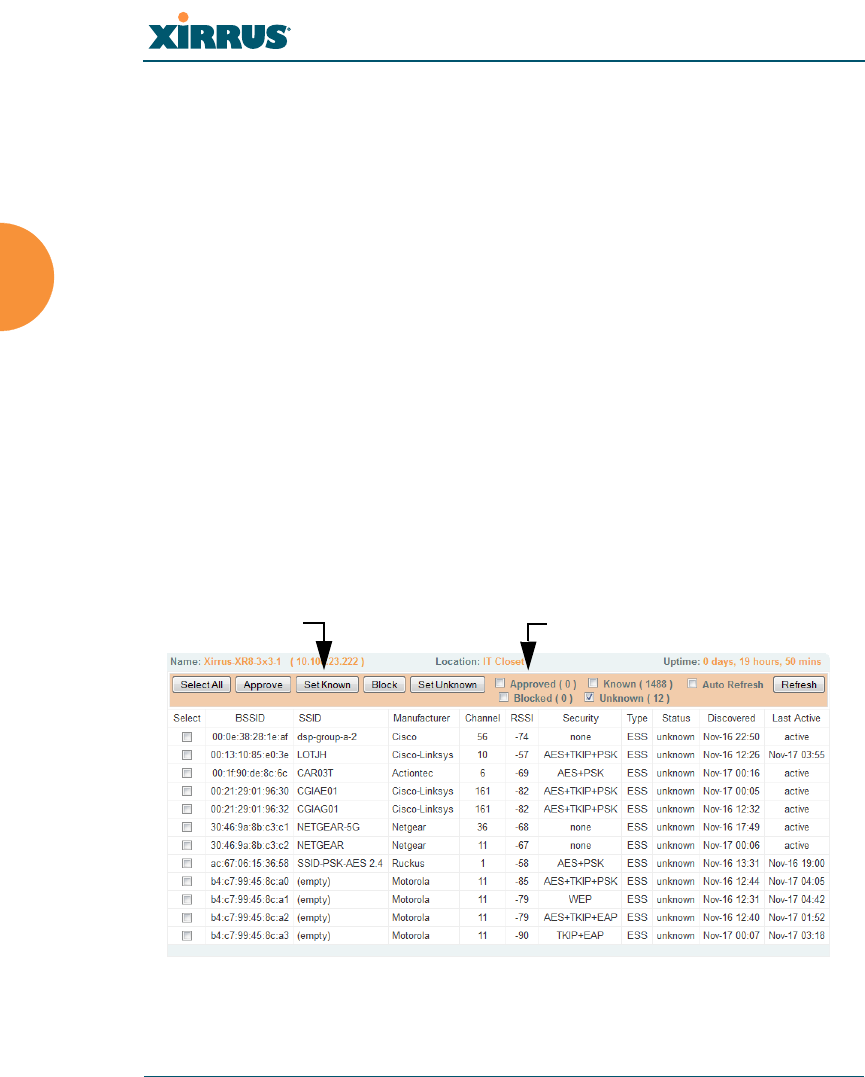Click the SSID SSID-PSK-AES 2.4
This screenshot has width=865, height=1077.
[340, 863]
